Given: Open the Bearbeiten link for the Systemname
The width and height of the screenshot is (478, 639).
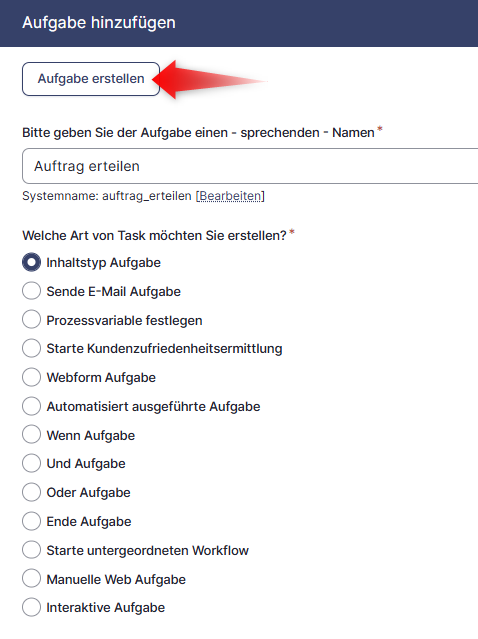Looking at the screenshot, I should click(x=230, y=196).
